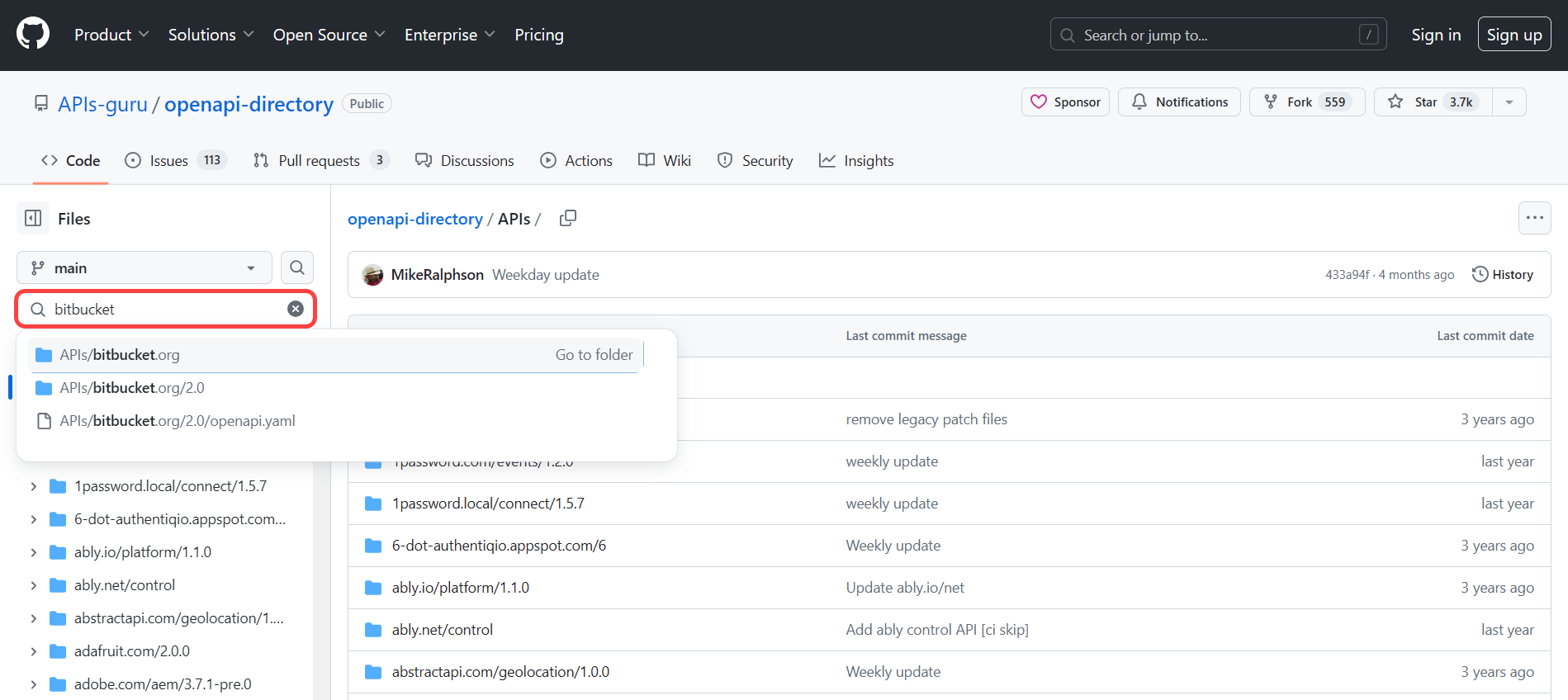This screenshot has height=700, width=1568.
Task: Open the Product menu
Action: [x=111, y=35]
